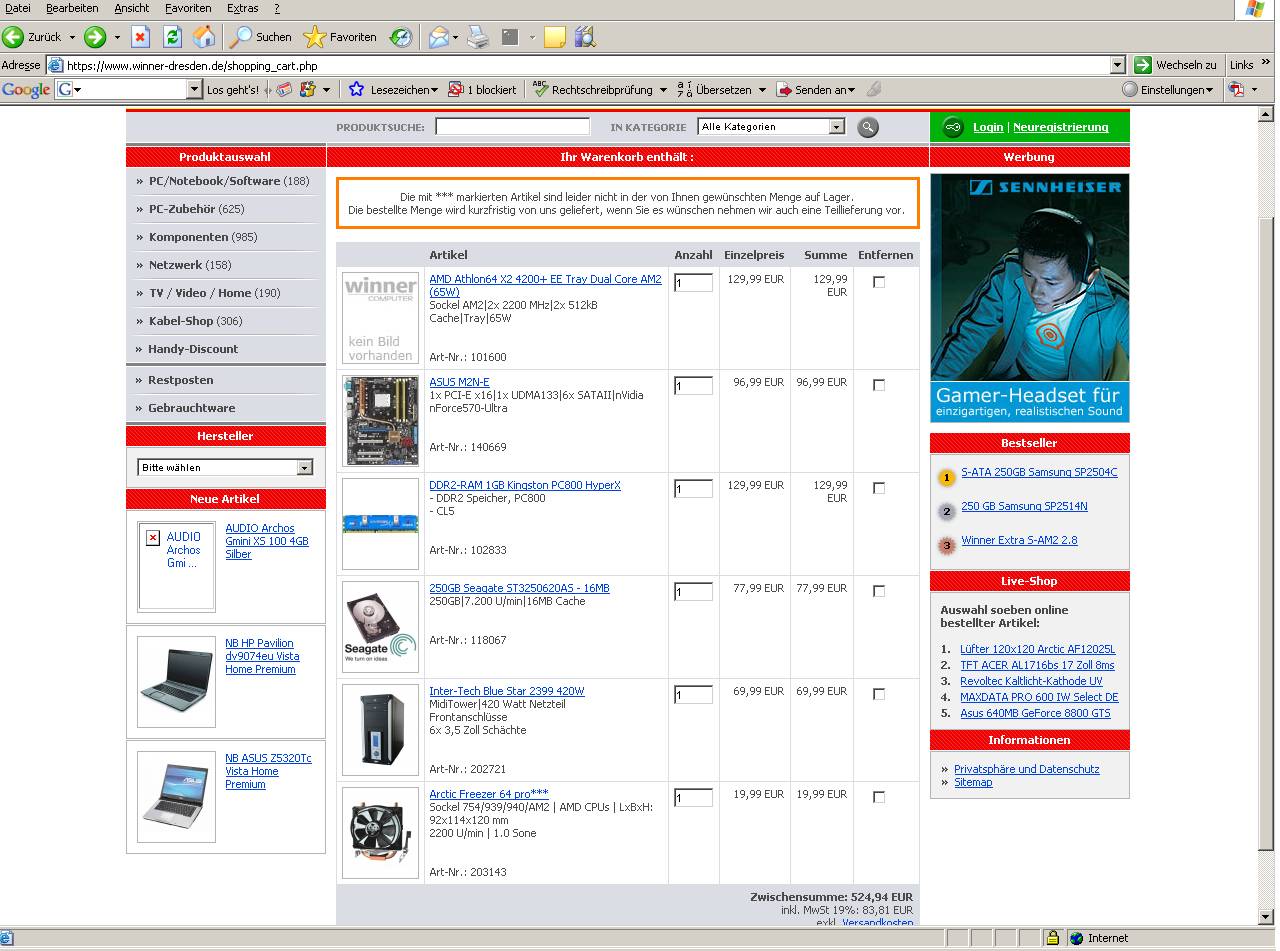Click the Arctic Freezer cooler thumbnail
The height and width of the screenshot is (951, 1280).
click(381, 833)
